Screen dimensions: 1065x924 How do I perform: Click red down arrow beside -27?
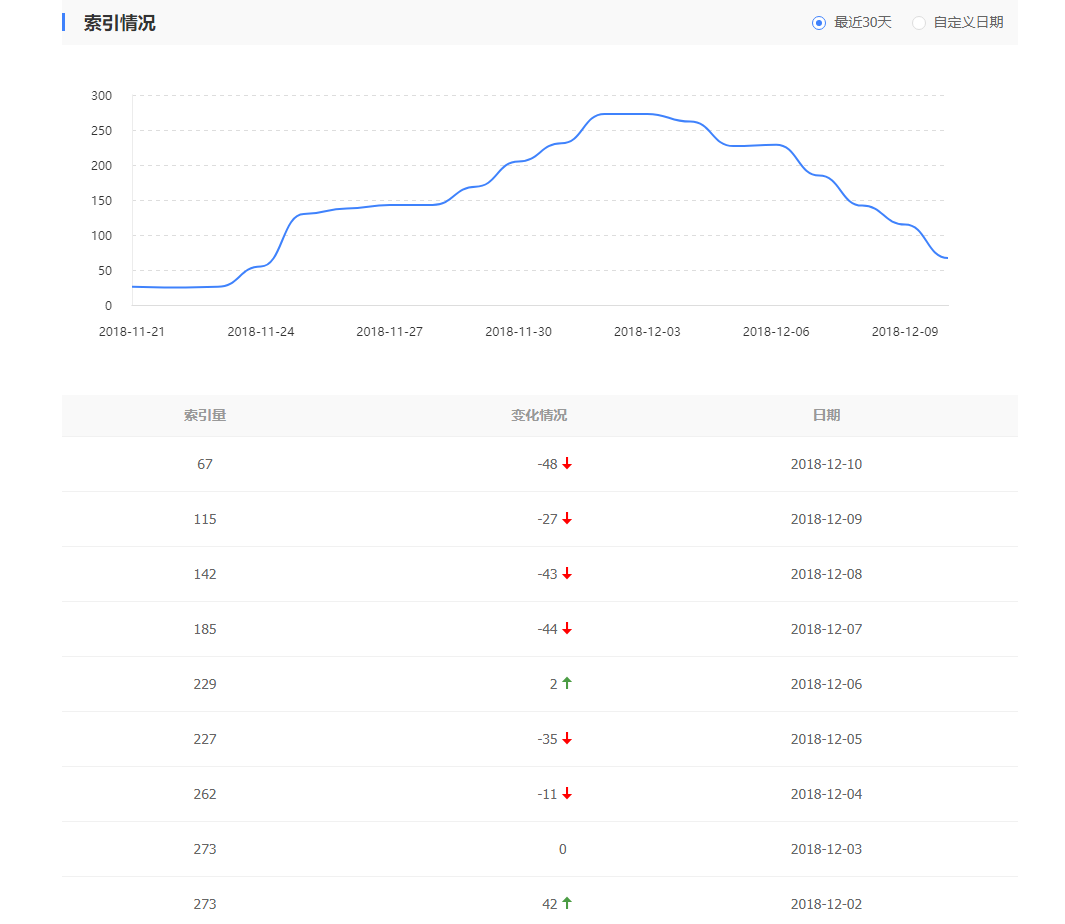(x=567, y=519)
